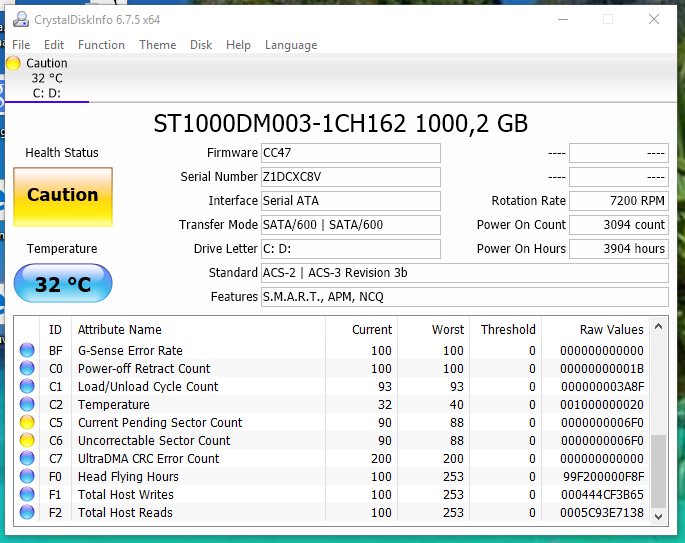
Task: Click the Transfer Mode field SATA/600
Action: click(351, 225)
